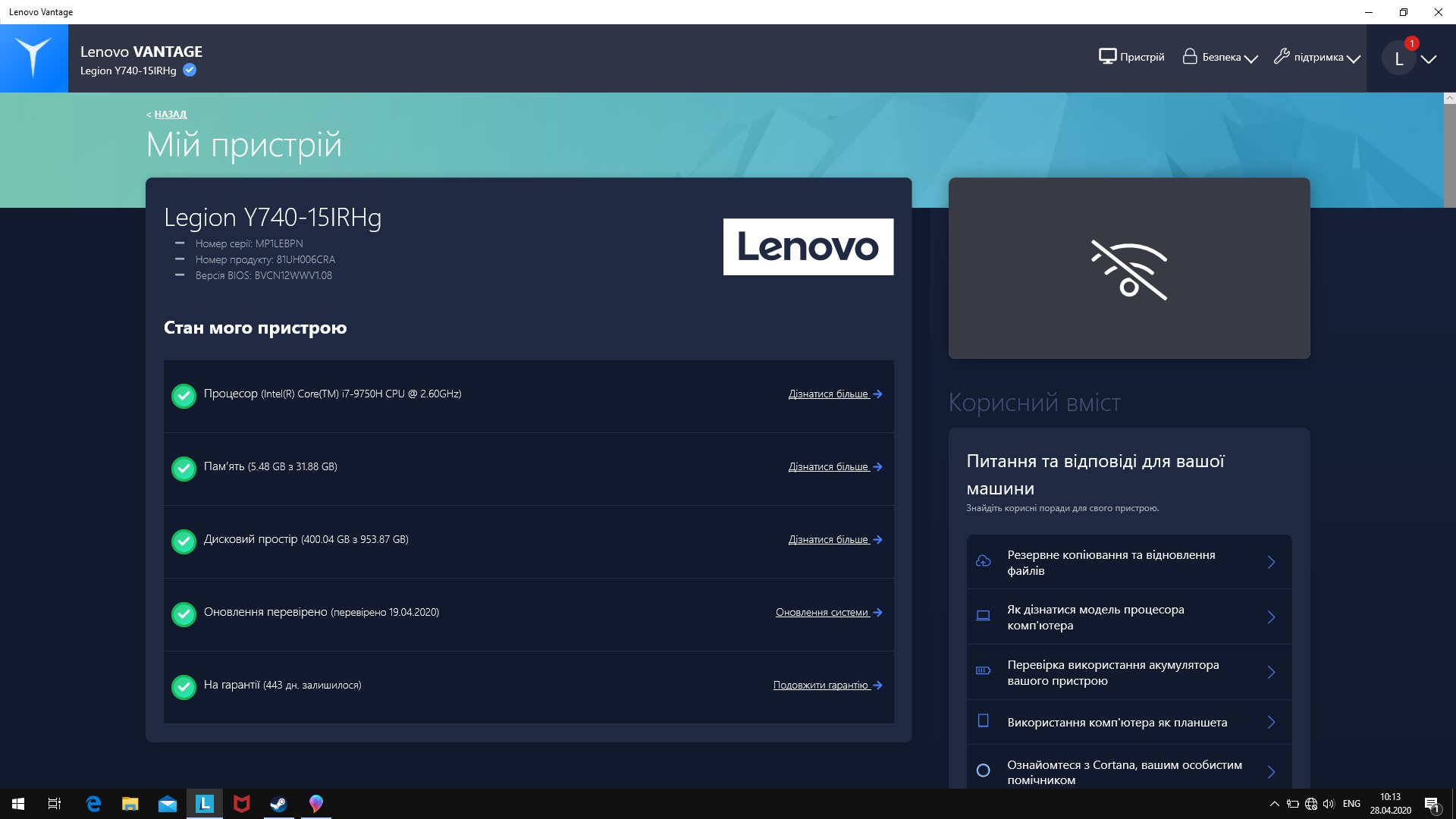Open the Cortana assistant article
Image resolution: width=1456 pixels, height=819 pixels.
[x=1129, y=767]
